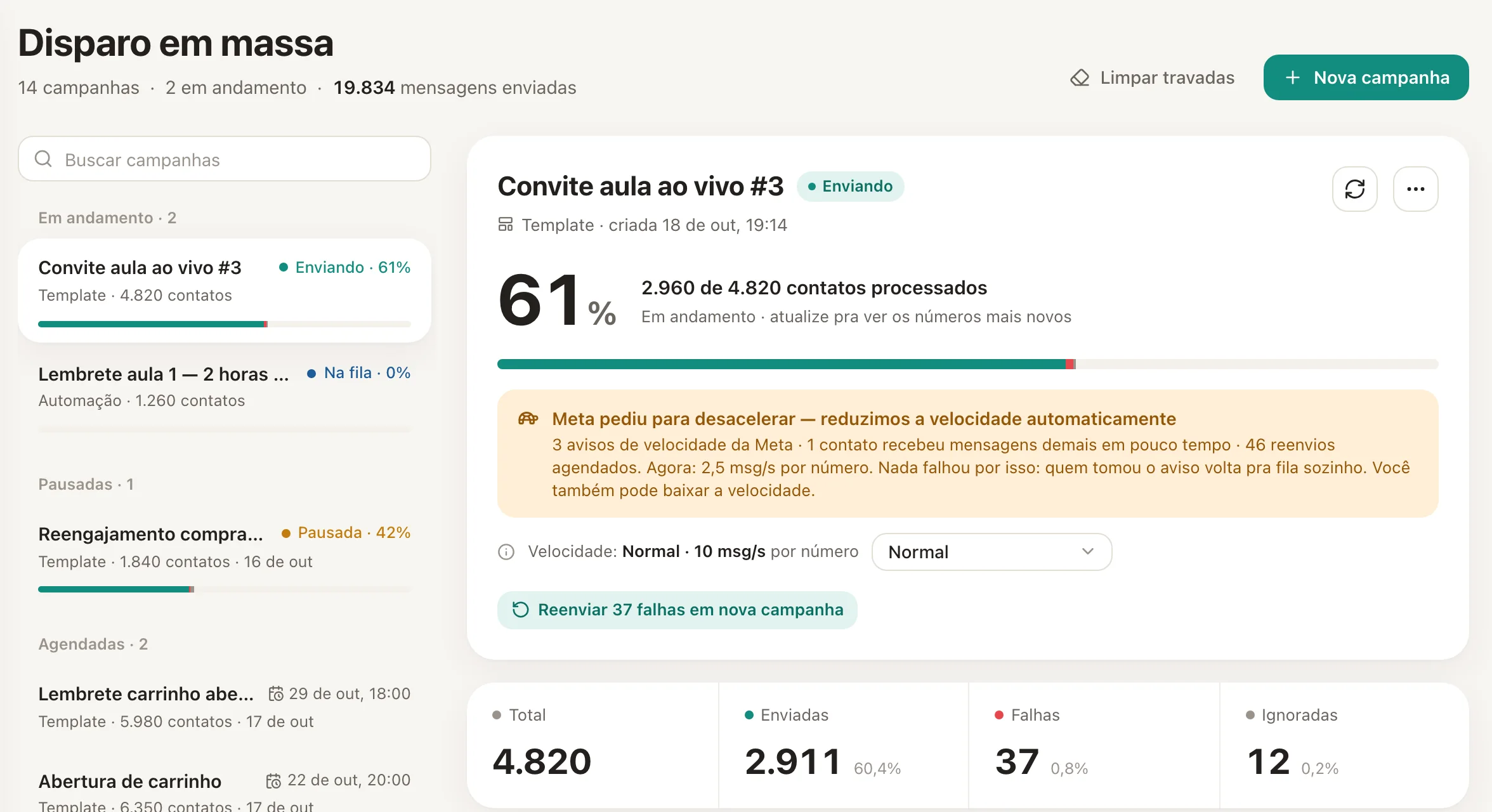Screen dimensions: 1492x812
Task: Click the Total 4.820 stat card
Action: 592,745
